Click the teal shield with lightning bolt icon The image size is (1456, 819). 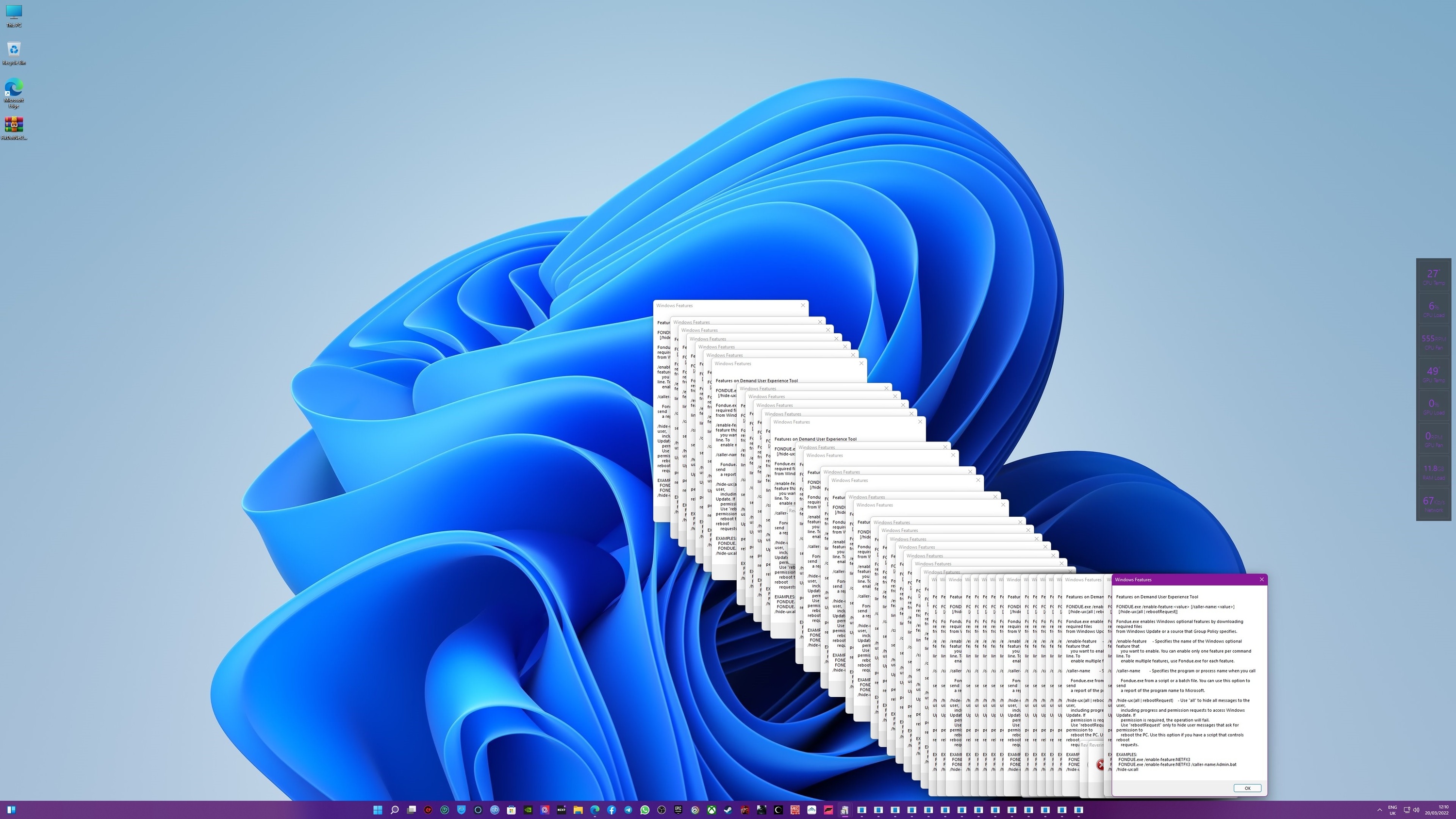pos(445,810)
